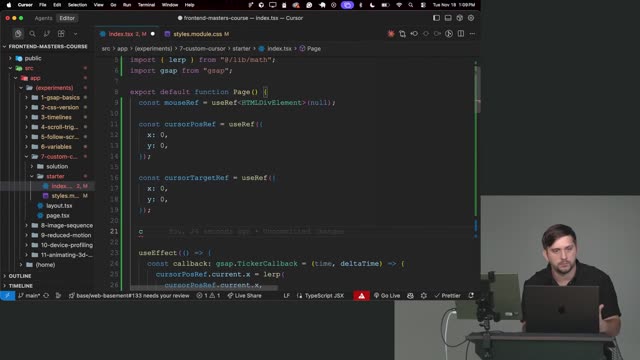This screenshot has width=640, height=360.
Task: Click the Page symbol breadcrumb
Action: coord(310,49)
